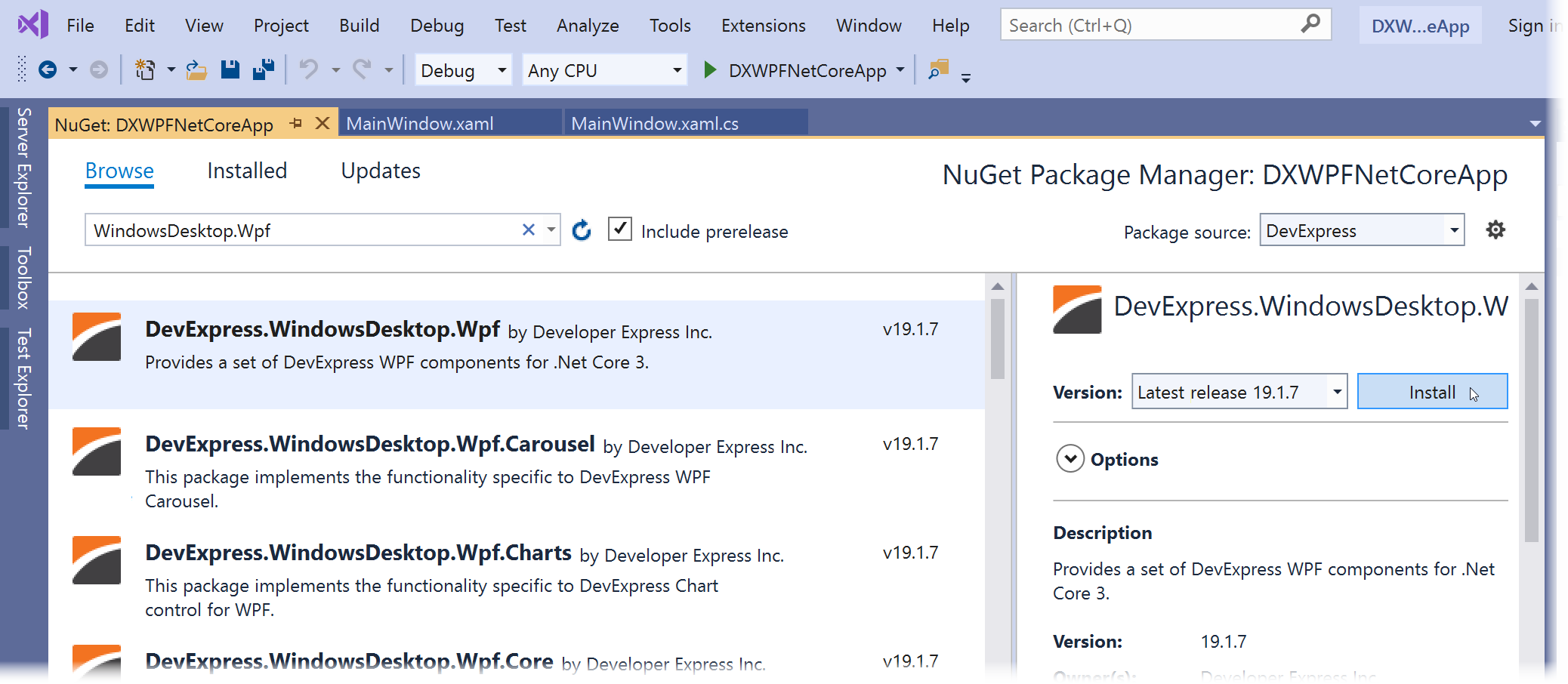Open the Version Latest release 19.1.7 dropdown

(1239, 392)
